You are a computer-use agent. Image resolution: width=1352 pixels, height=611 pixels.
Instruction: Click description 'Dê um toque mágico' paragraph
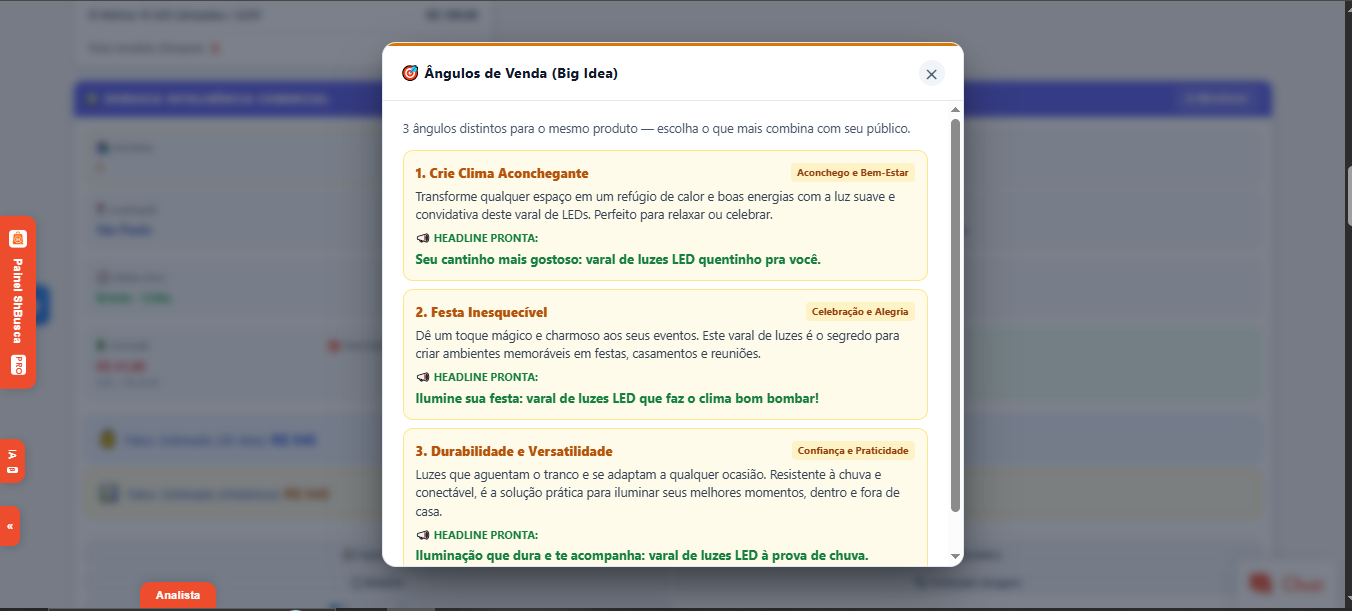pos(657,344)
